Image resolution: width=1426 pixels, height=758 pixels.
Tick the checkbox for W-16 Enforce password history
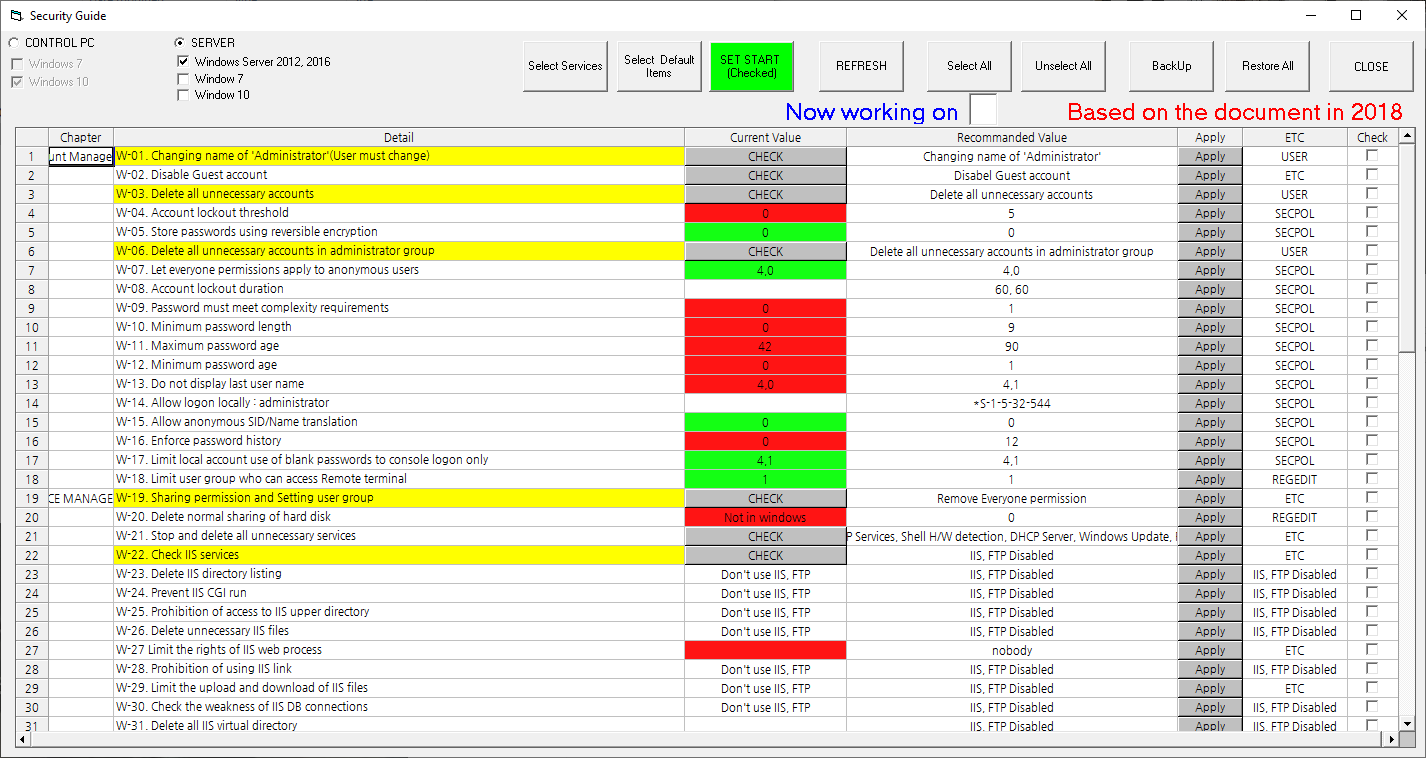[1372, 440]
